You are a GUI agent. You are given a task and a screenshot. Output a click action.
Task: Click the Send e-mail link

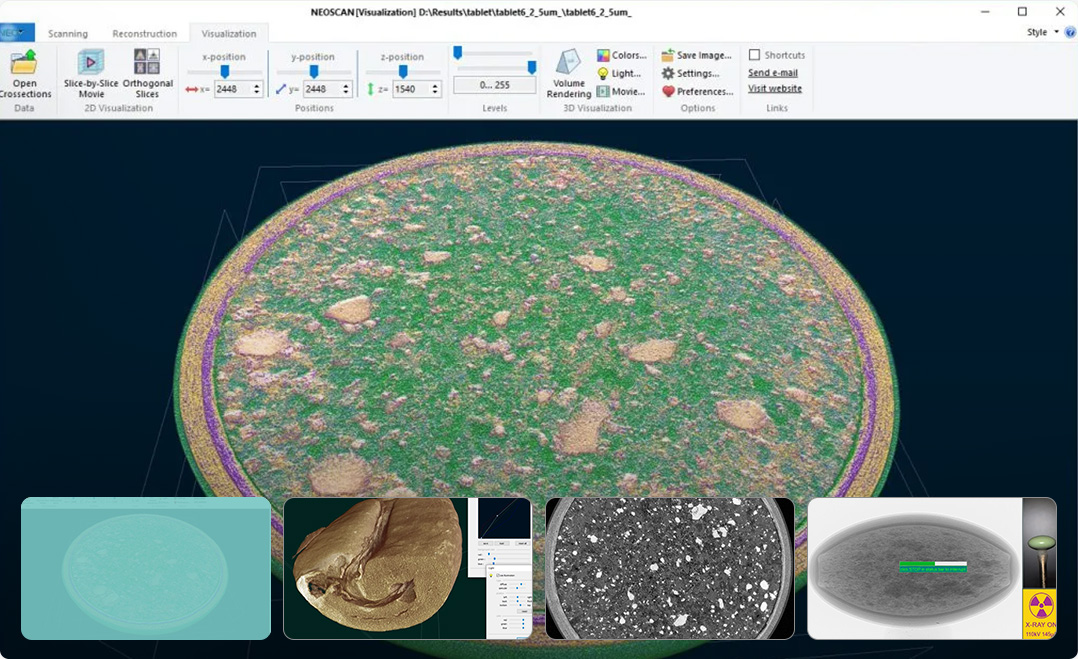[773, 73]
